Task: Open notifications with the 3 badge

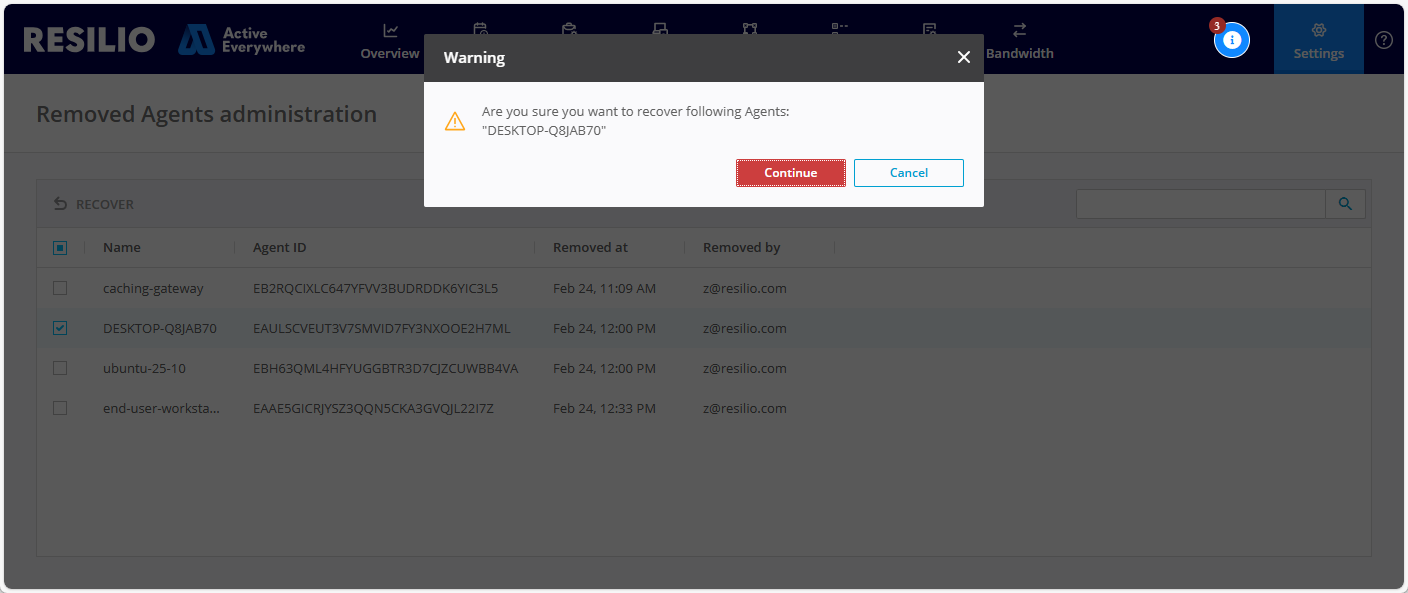Action: pyautogui.click(x=1231, y=40)
